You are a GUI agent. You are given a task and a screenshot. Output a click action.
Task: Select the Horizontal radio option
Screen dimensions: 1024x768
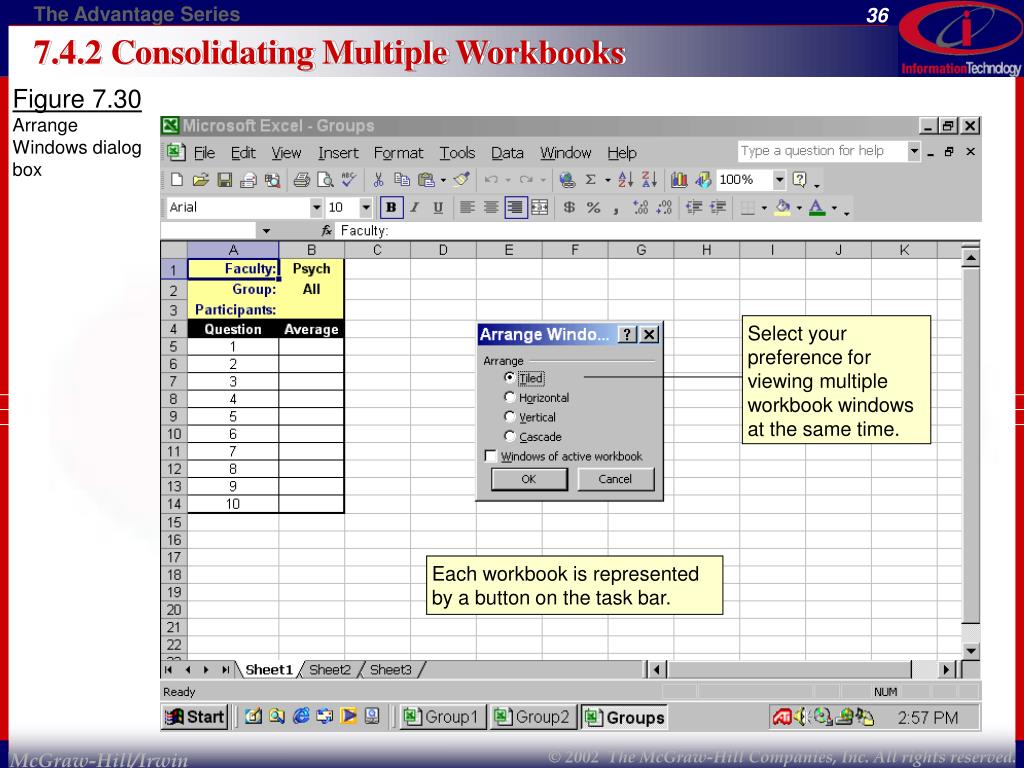(x=509, y=397)
